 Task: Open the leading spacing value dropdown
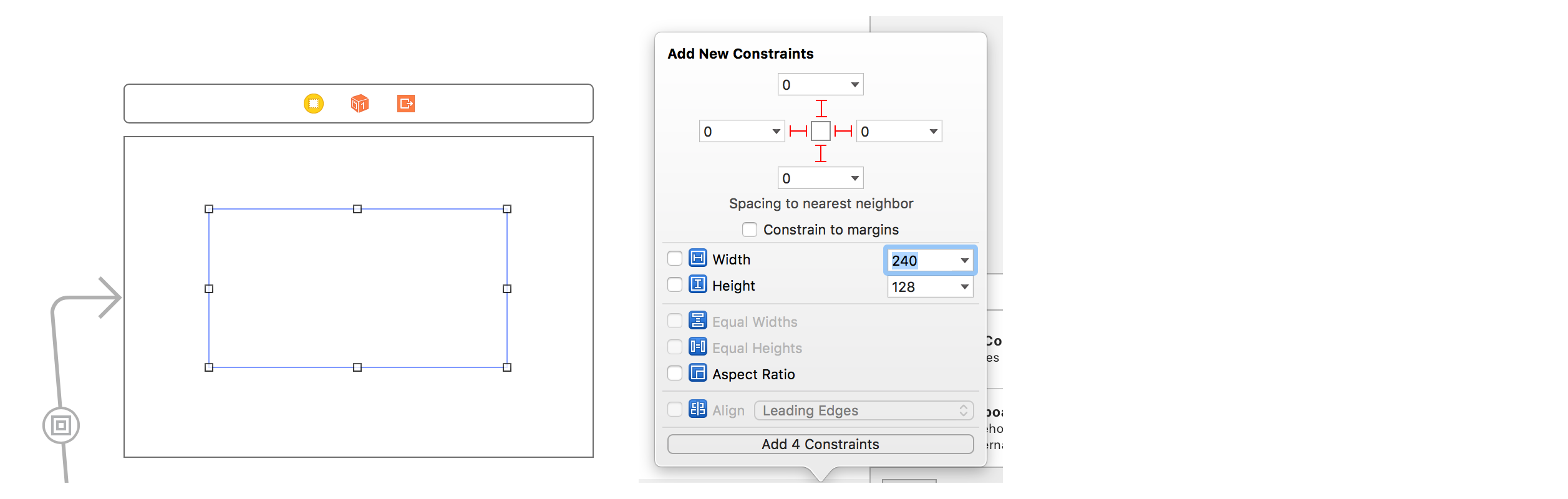[x=777, y=132]
